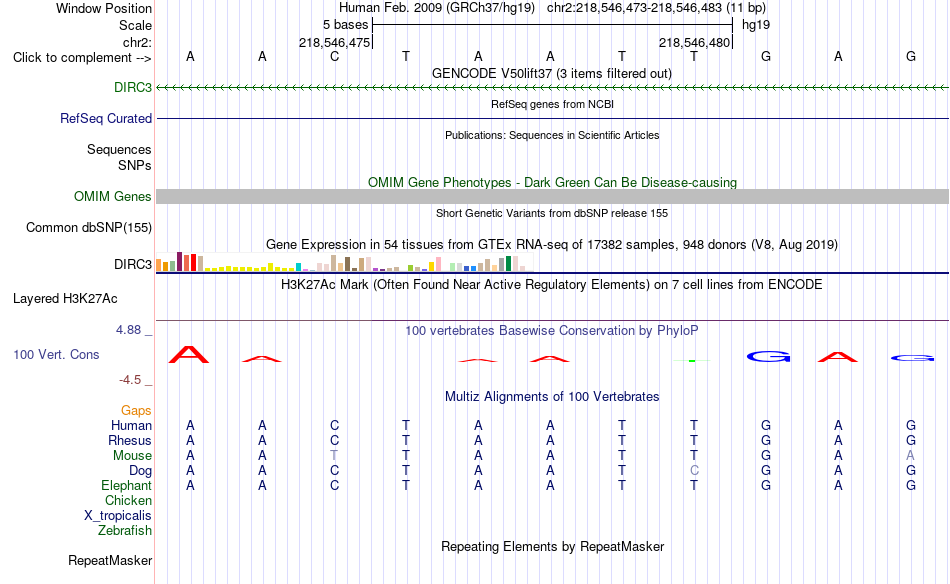Open 'Multiz Alignments of 100 Vertebrates' title

[552, 397]
